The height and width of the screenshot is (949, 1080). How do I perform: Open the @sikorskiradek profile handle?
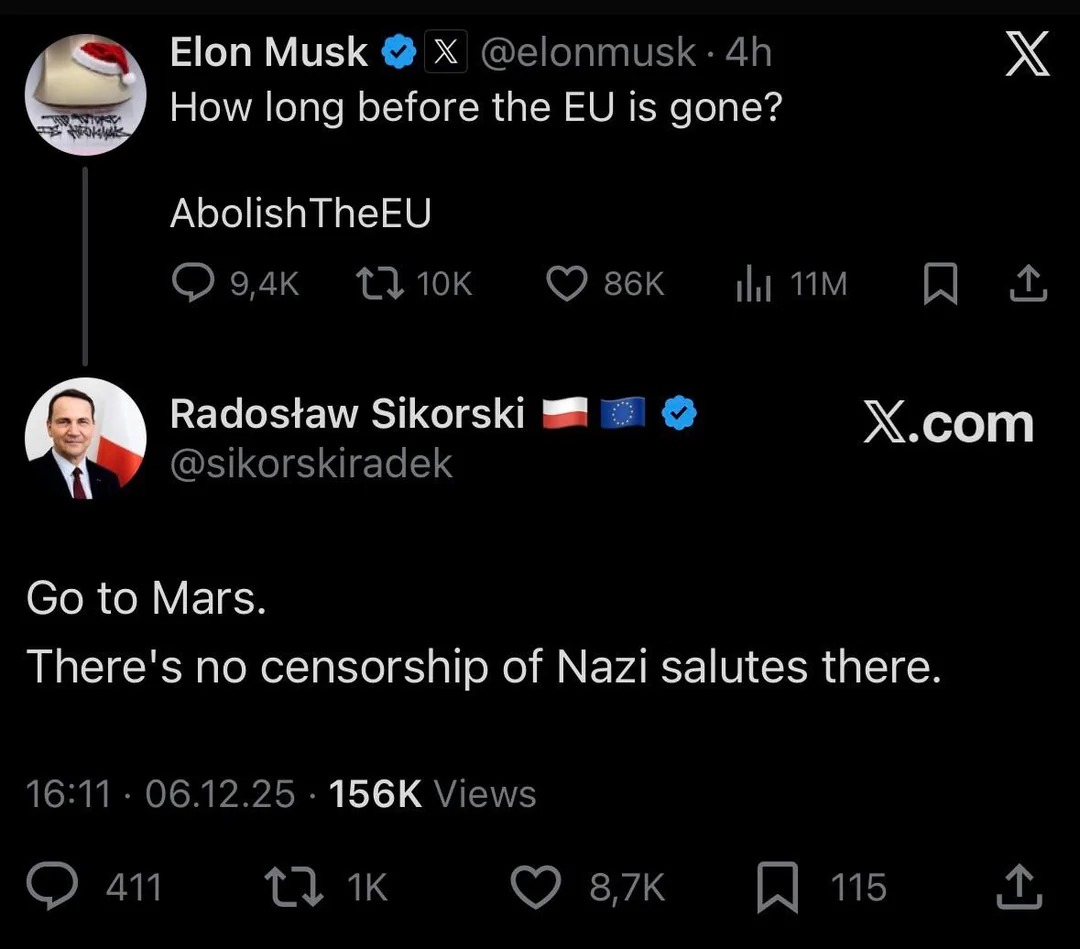pyautogui.click(x=312, y=463)
